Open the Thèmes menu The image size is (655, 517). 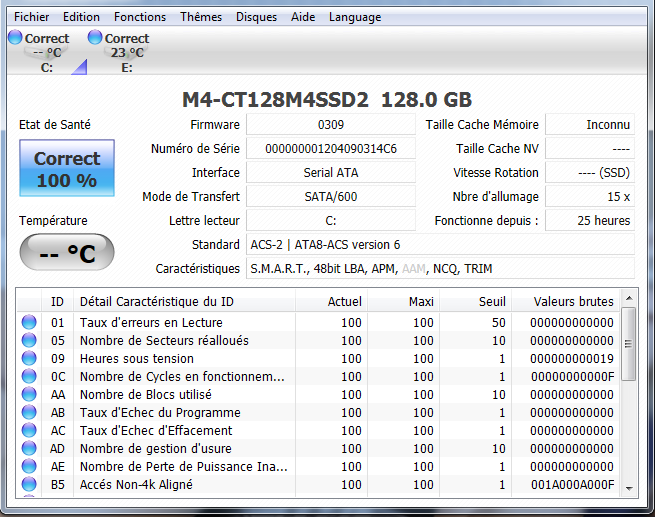pos(201,17)
